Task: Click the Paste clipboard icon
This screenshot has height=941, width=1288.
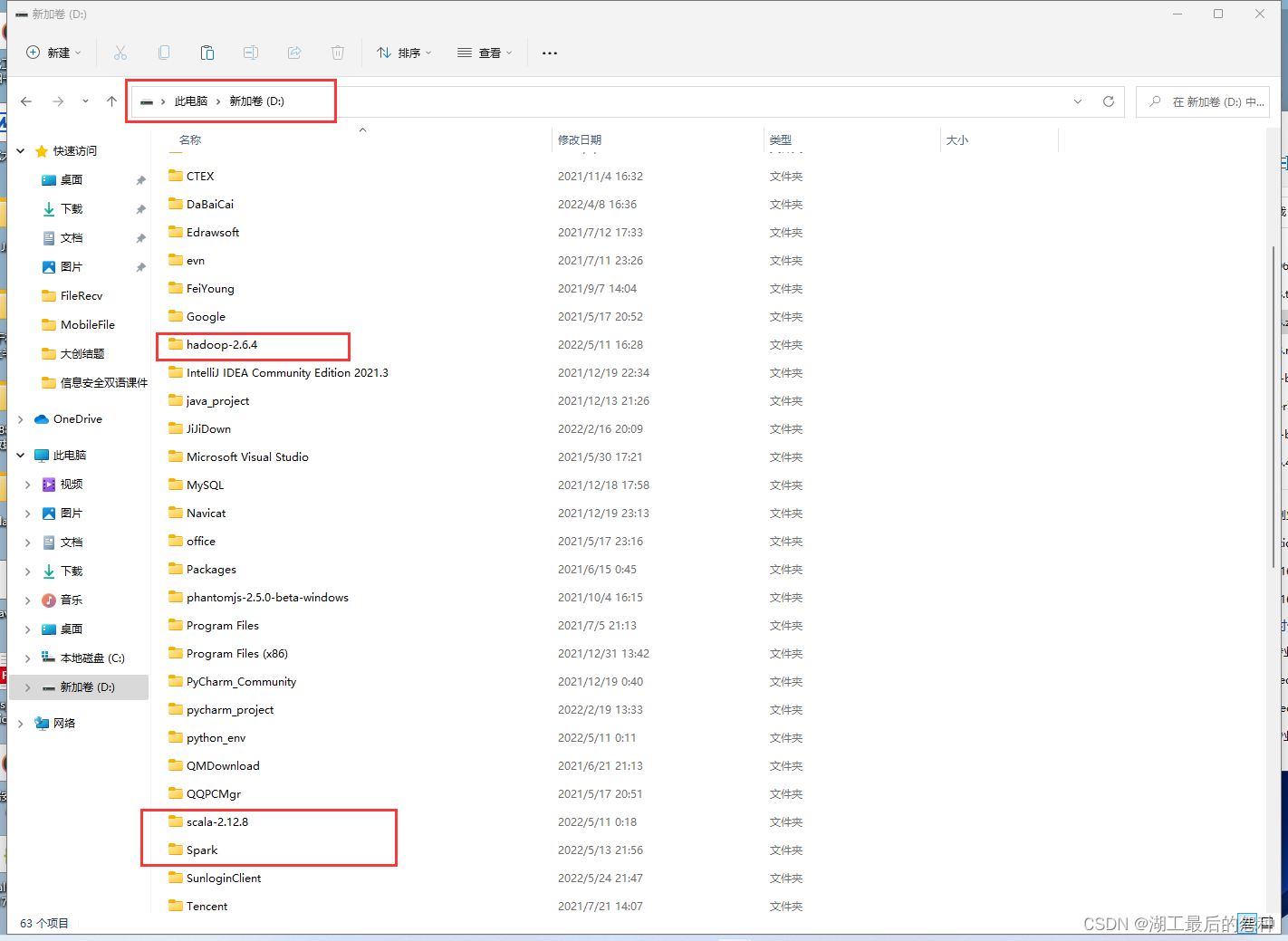Action: click(x=207, y=53)
